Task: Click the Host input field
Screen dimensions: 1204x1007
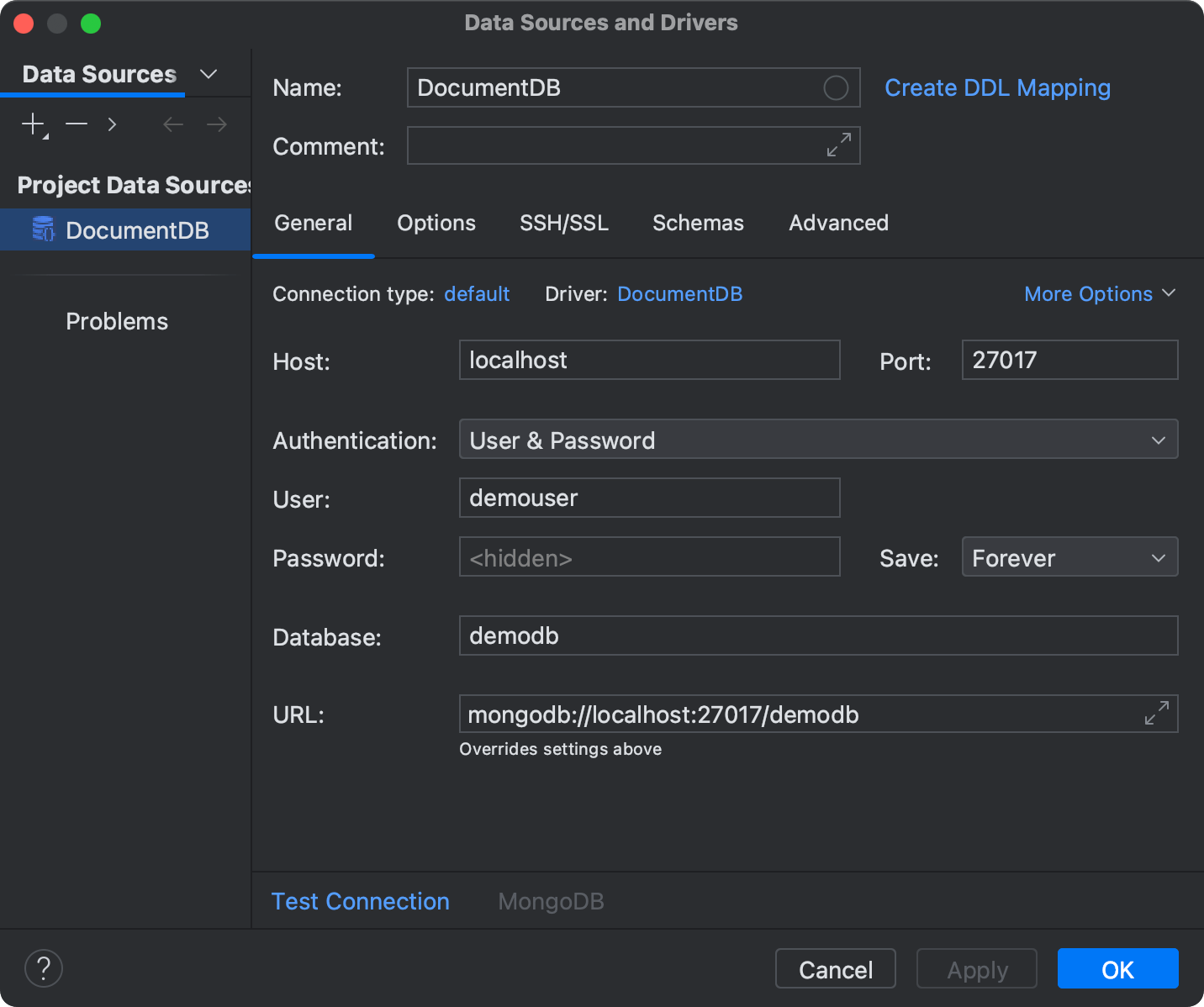Action: [649, 360]
